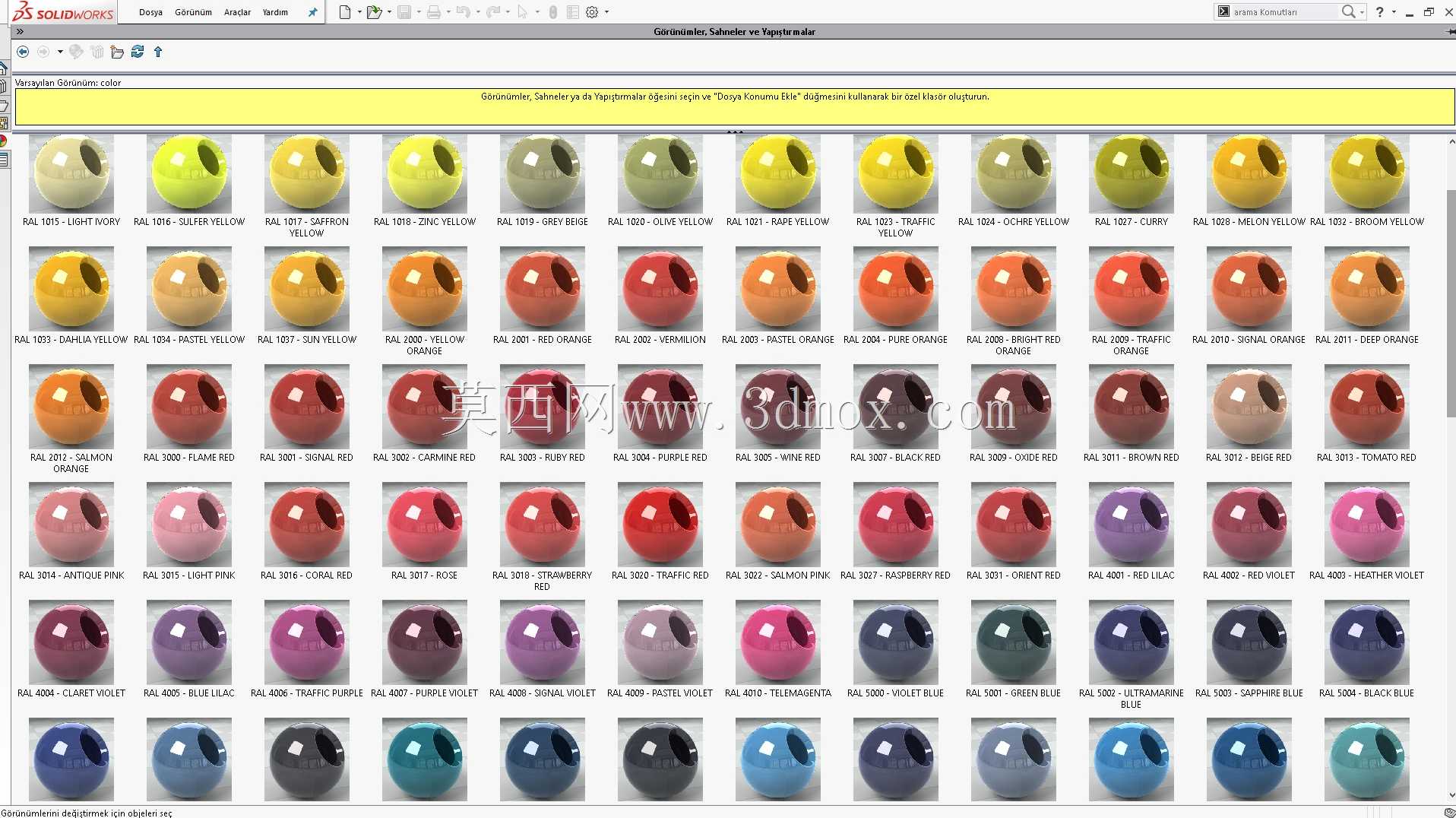Click the Save icon
The image size is (1456, 818).
click(404, 12)
